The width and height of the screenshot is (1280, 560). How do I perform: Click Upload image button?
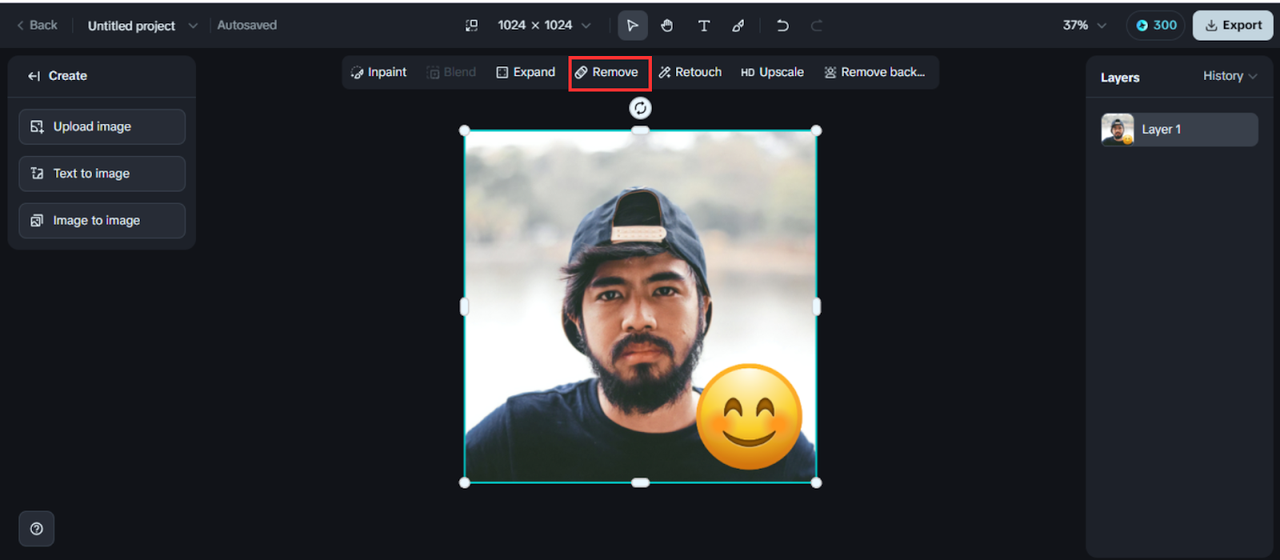(x=102, y=127)
